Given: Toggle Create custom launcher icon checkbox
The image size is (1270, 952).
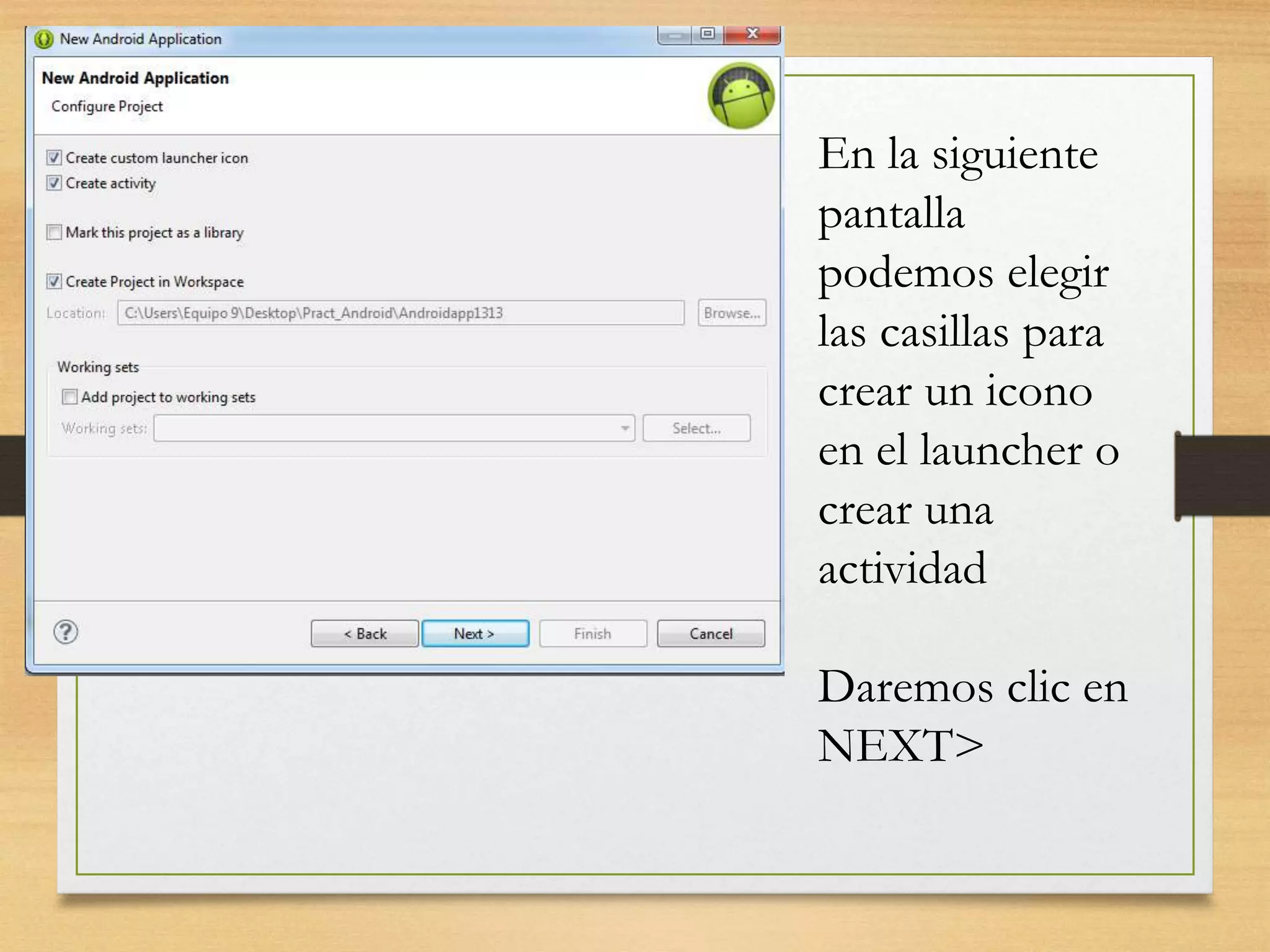Looking at the screenshot, I should (x=55, y=157).
